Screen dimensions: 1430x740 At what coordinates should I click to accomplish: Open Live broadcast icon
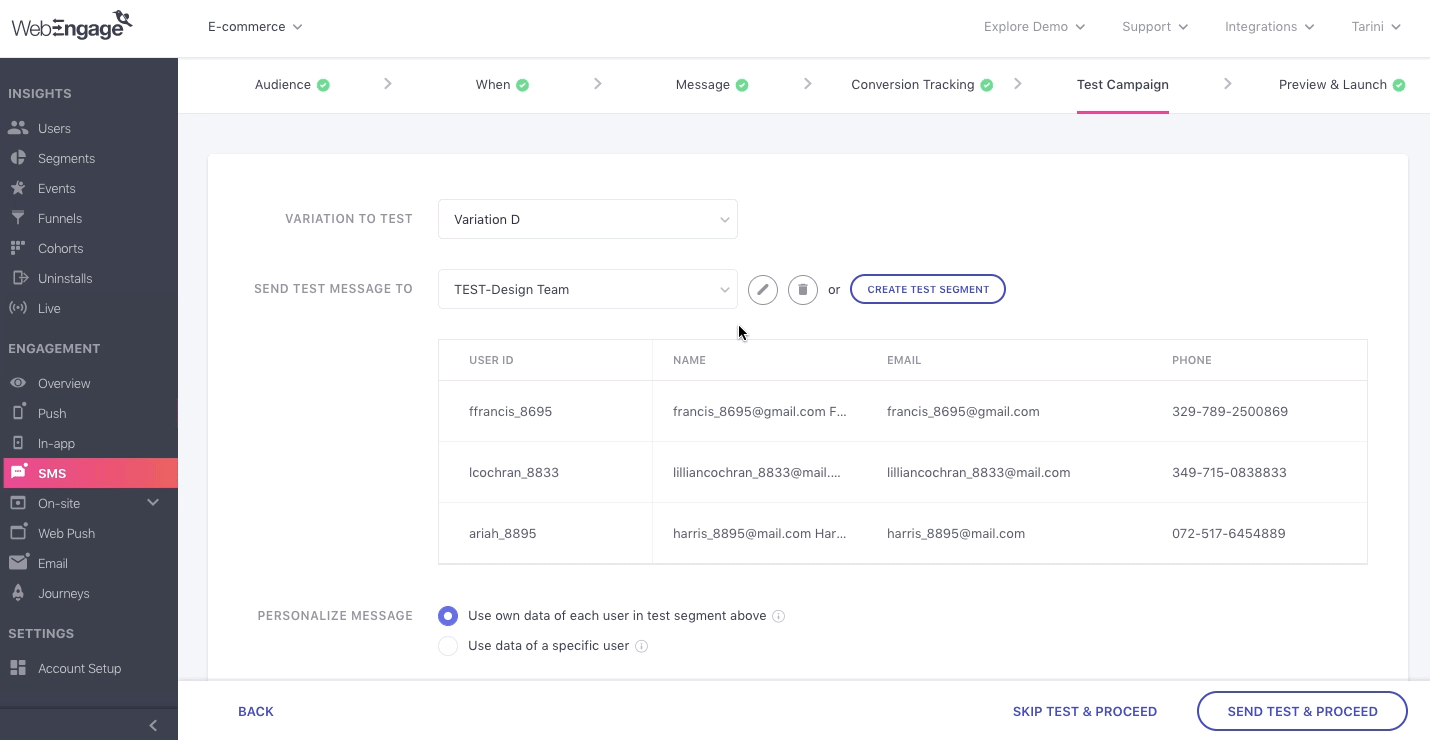pyautogui.click(x=18, y=308)
